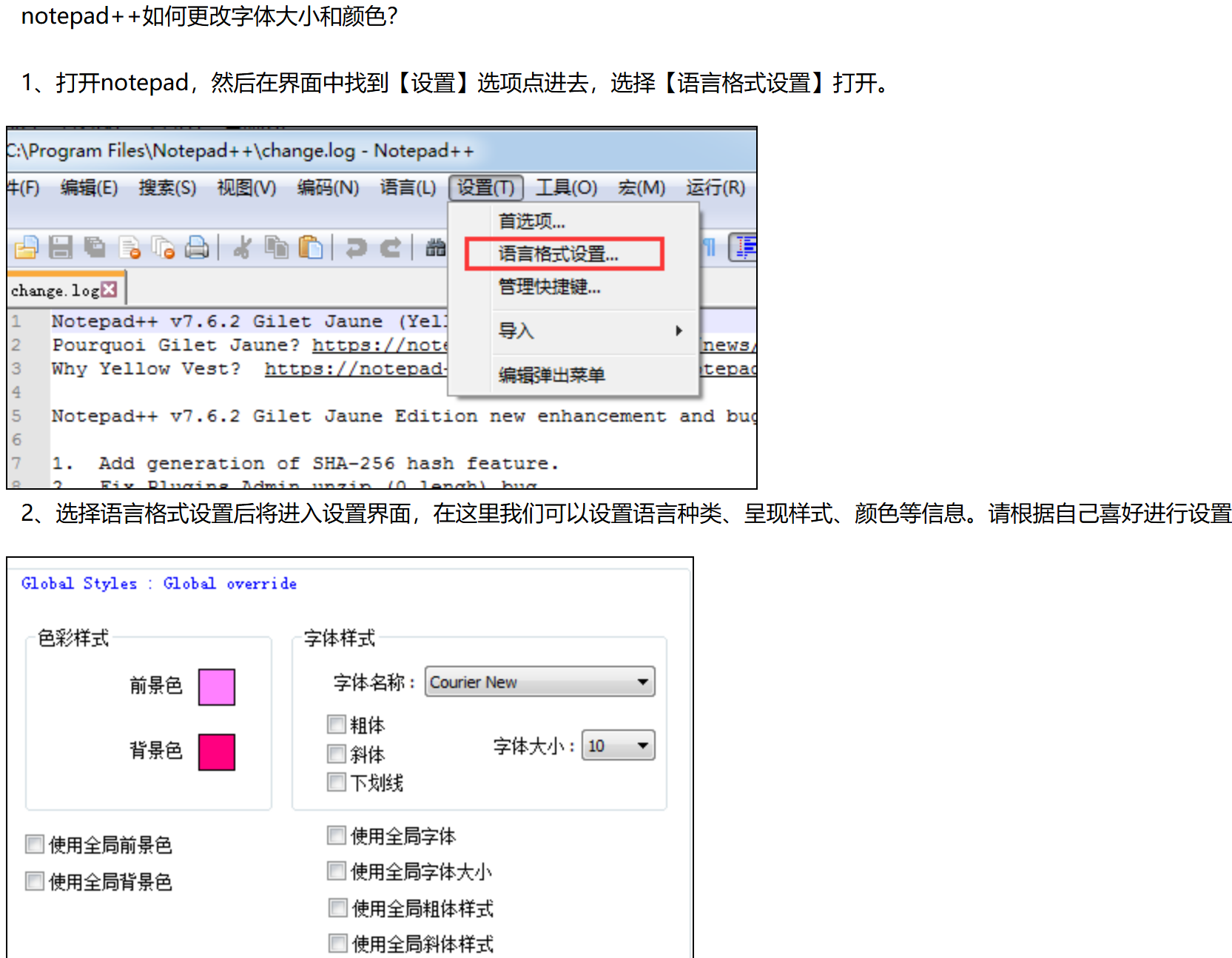Enable the 斜体 italic checkbox
The width and height of the screenshot is (1232, 958).
click(337, 754)
